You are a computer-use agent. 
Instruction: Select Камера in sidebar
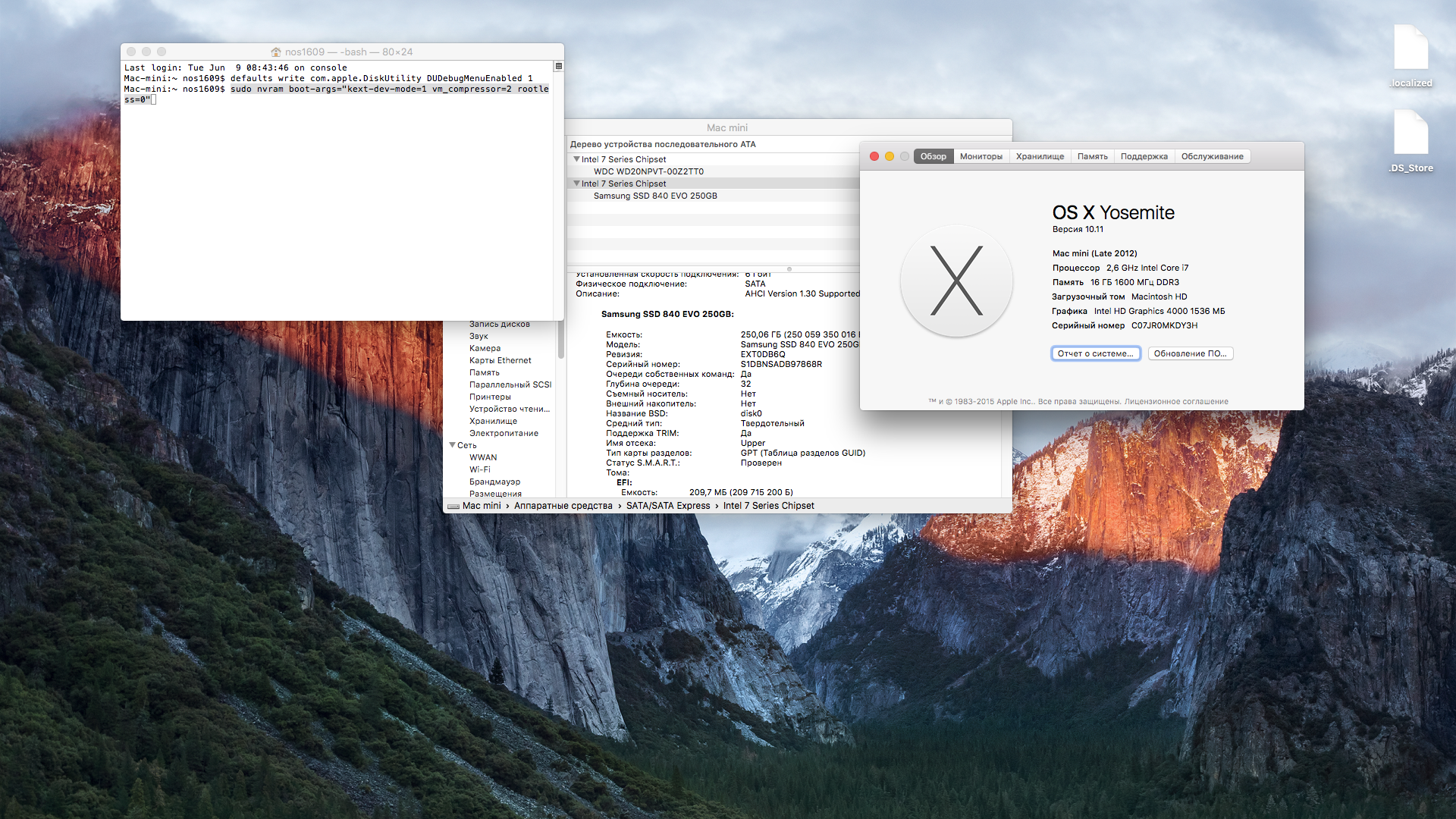tap(485, 348)
